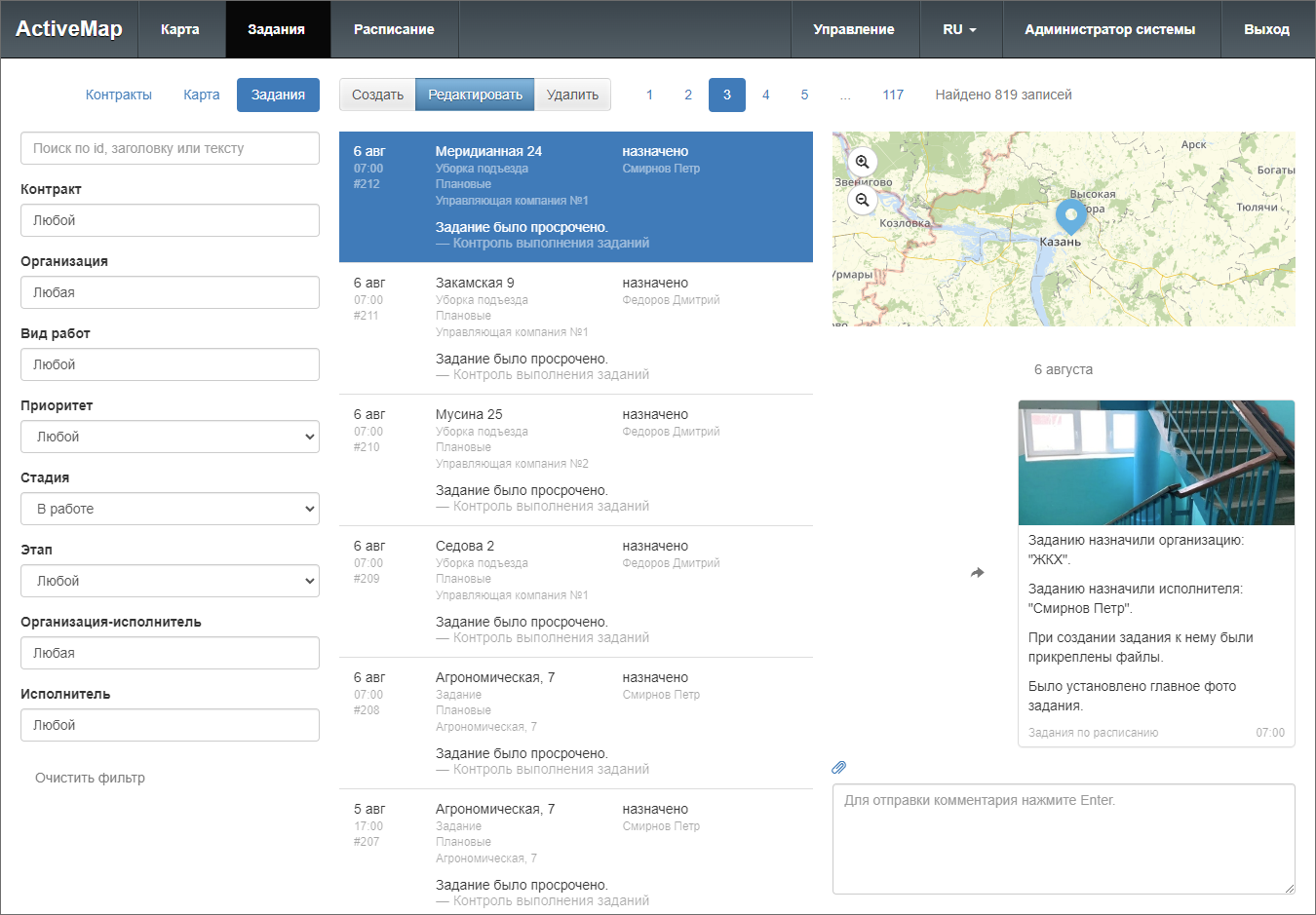This screenshot has height=915, width=1316.
Task: Click the share arrow beside the comment card
Action: pyautogui.click(x=977, y=573)
